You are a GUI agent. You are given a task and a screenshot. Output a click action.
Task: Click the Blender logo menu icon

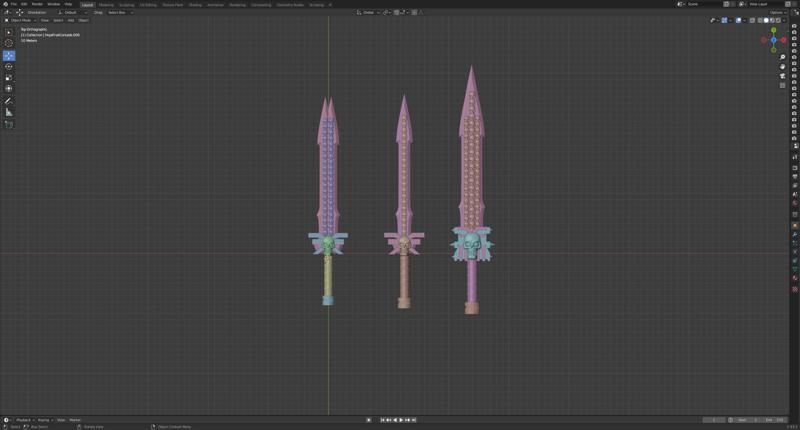tap(6, 4)
